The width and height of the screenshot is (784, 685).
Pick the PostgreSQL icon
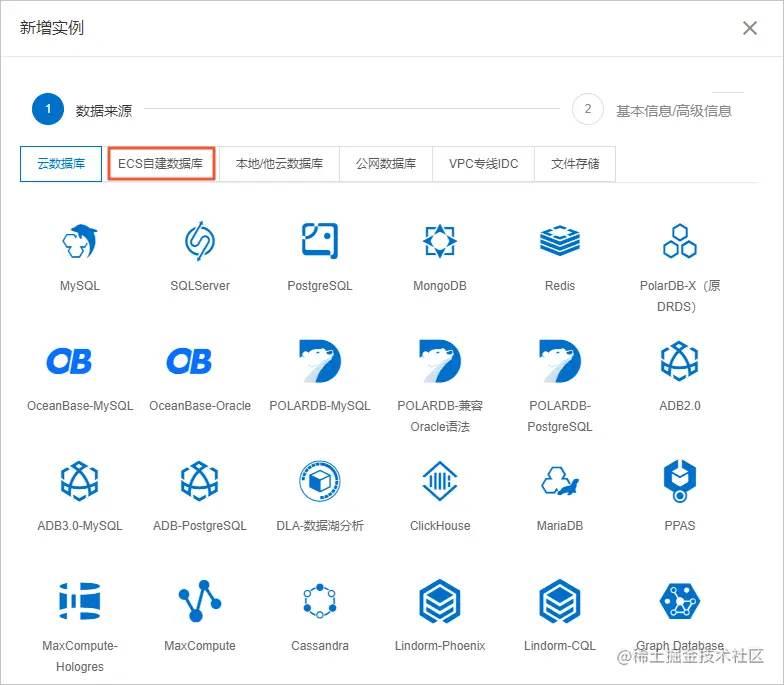coord(320,241)
